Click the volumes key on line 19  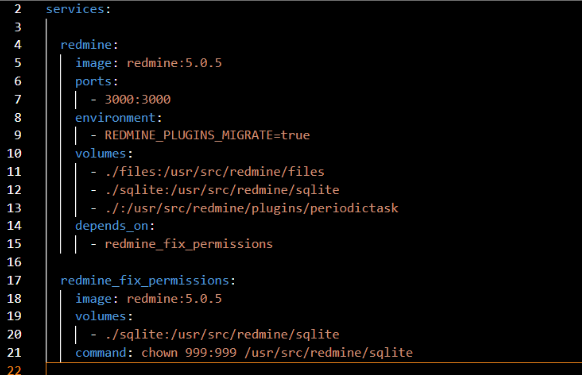101,316
